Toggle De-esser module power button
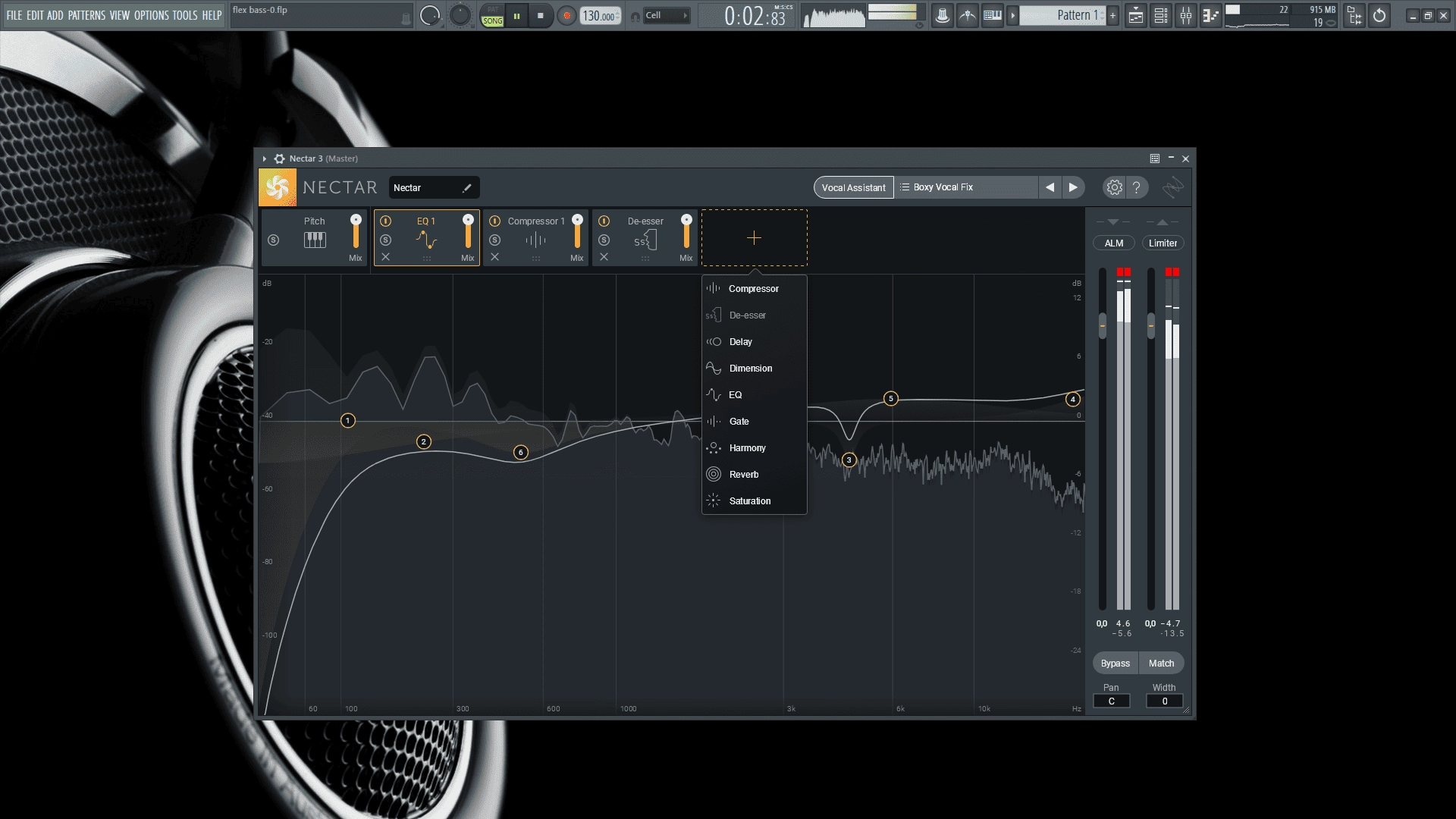 point(604,221)
